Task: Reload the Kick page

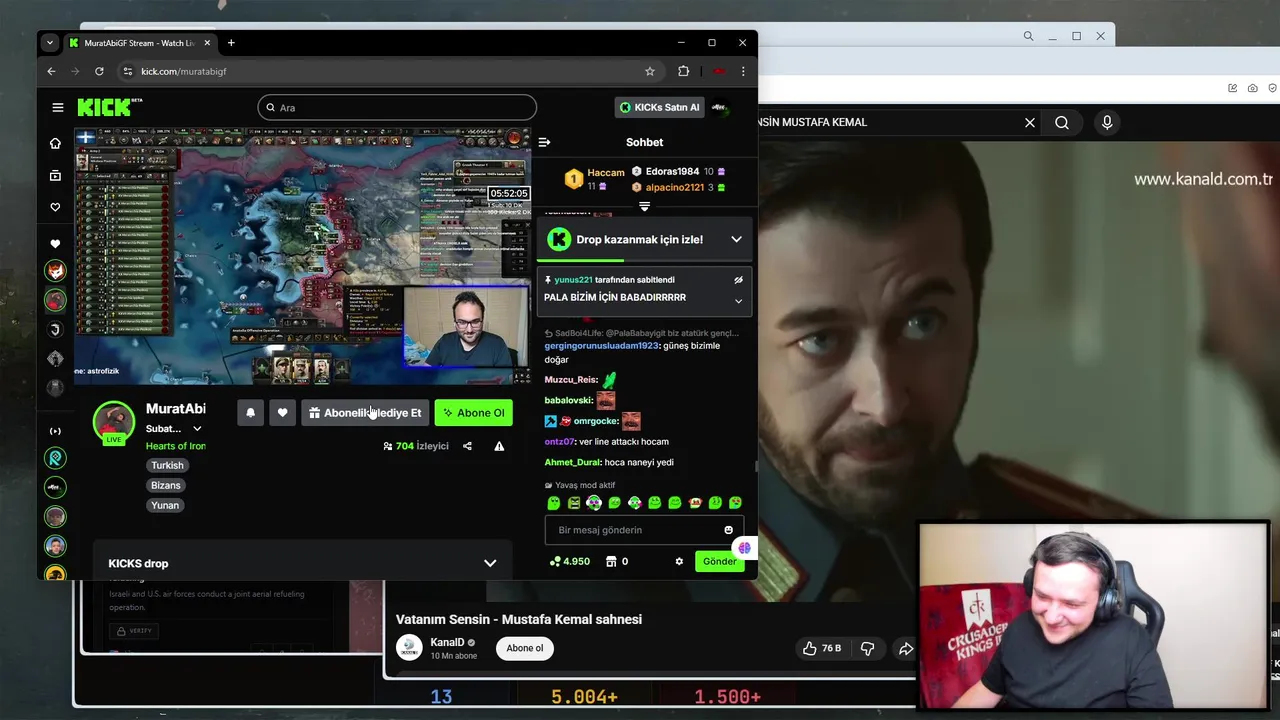Action: pyautogui.click(x=99, y=71)
